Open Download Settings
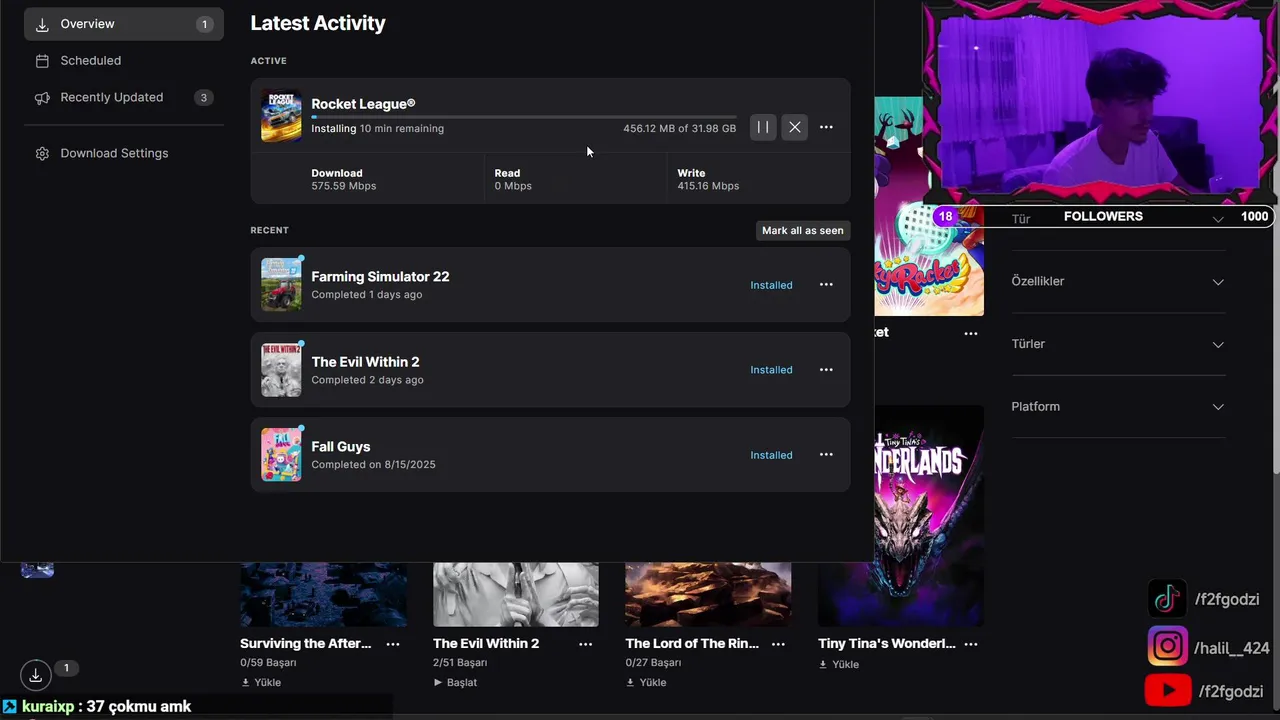This screenshot has width=1280, height=720. coord(124,153)
